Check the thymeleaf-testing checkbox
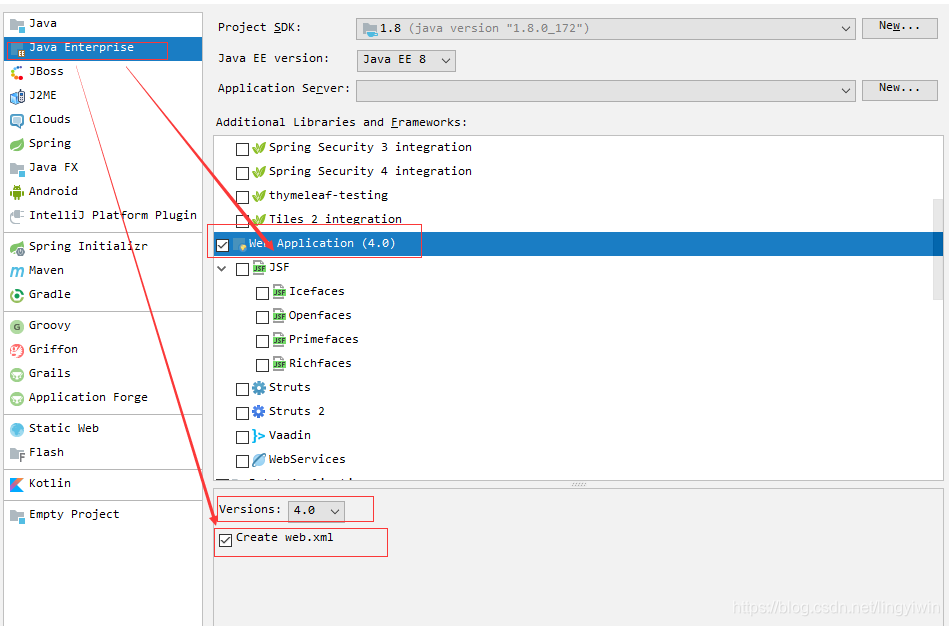The width and height of the screenshot is (949, 626). pyautogui.click(x=242, y=197)
